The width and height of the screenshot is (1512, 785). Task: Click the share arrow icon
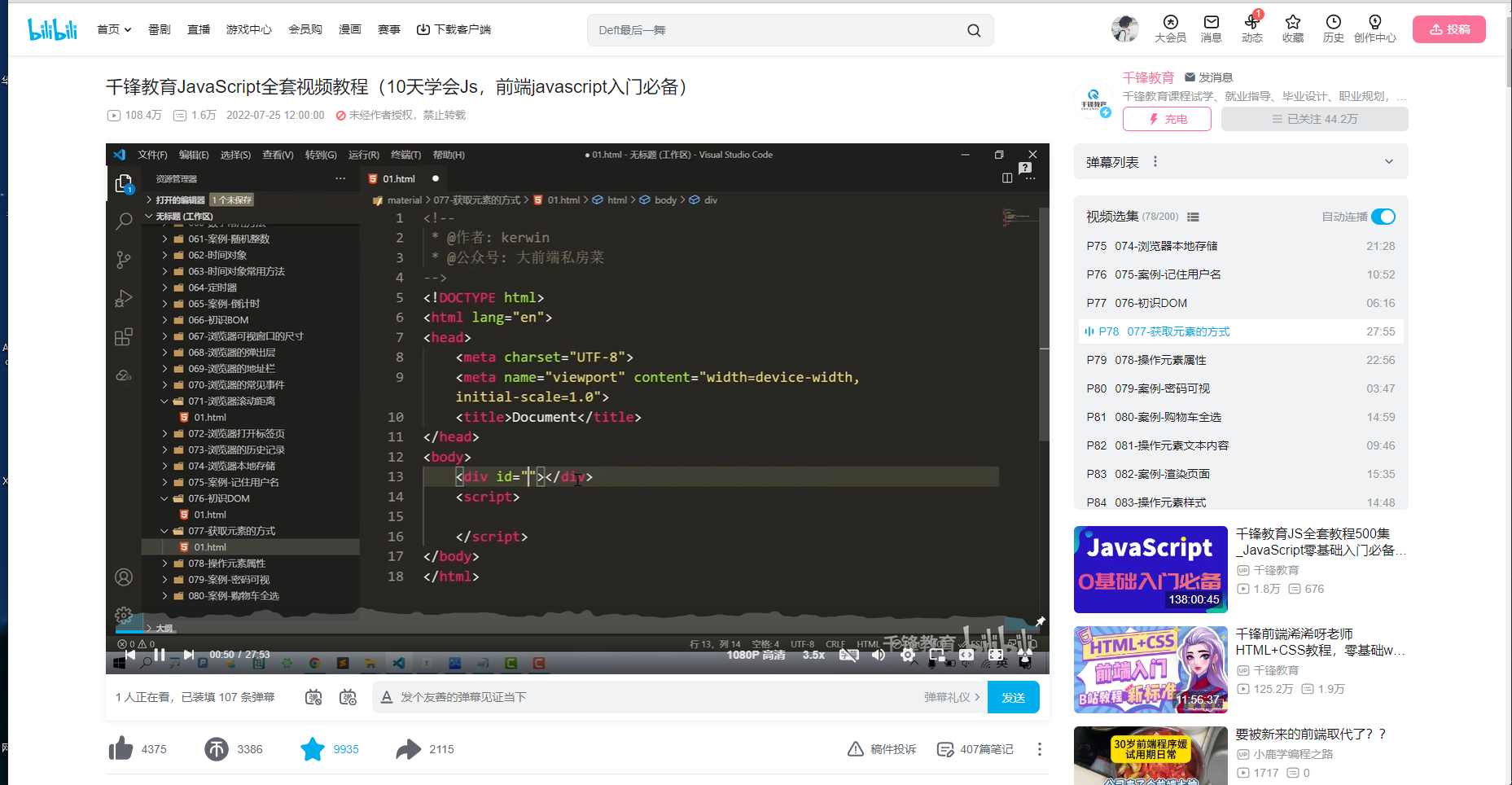[408, 749]
